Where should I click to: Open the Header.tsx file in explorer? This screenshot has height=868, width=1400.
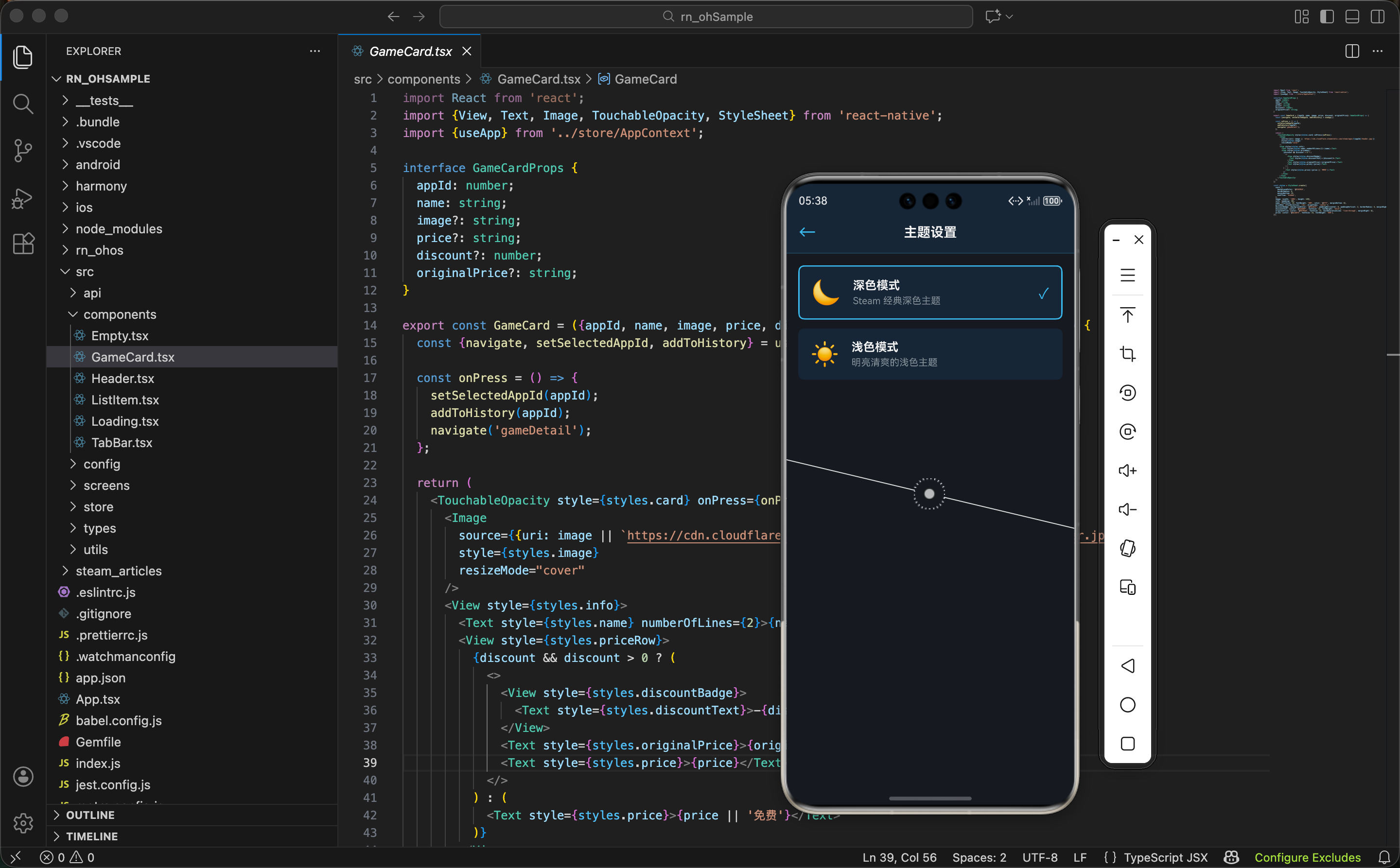(x=122, y=378)
